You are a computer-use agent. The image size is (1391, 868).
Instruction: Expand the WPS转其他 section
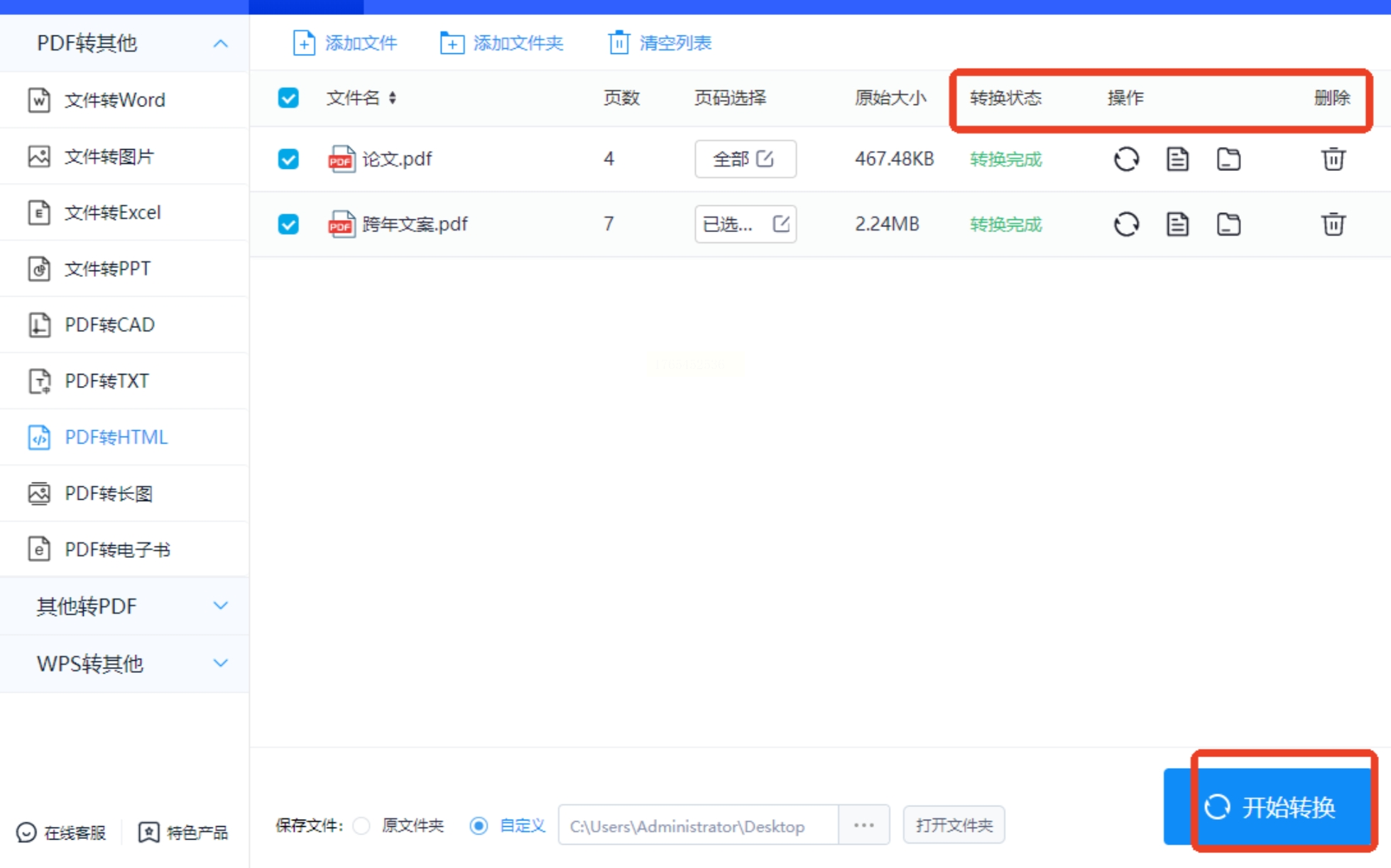pyautogui.click(x=221, y=663)
